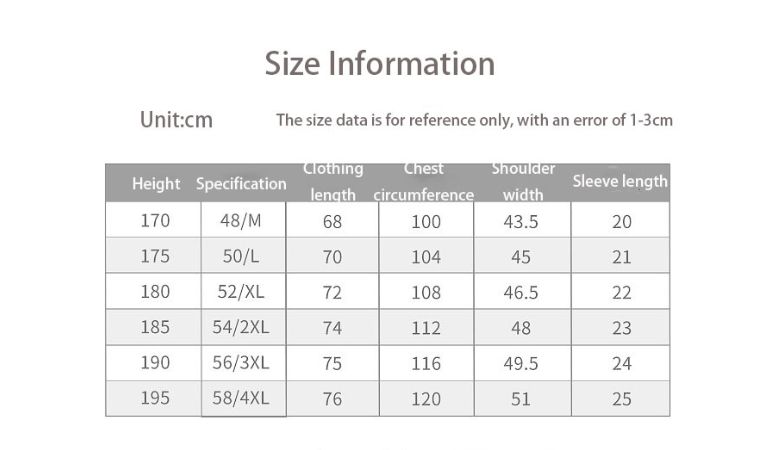The height and width of the screenshot is (450, 780).
Task: Click the 54/2XL specification cell
Action: (244, 327)
